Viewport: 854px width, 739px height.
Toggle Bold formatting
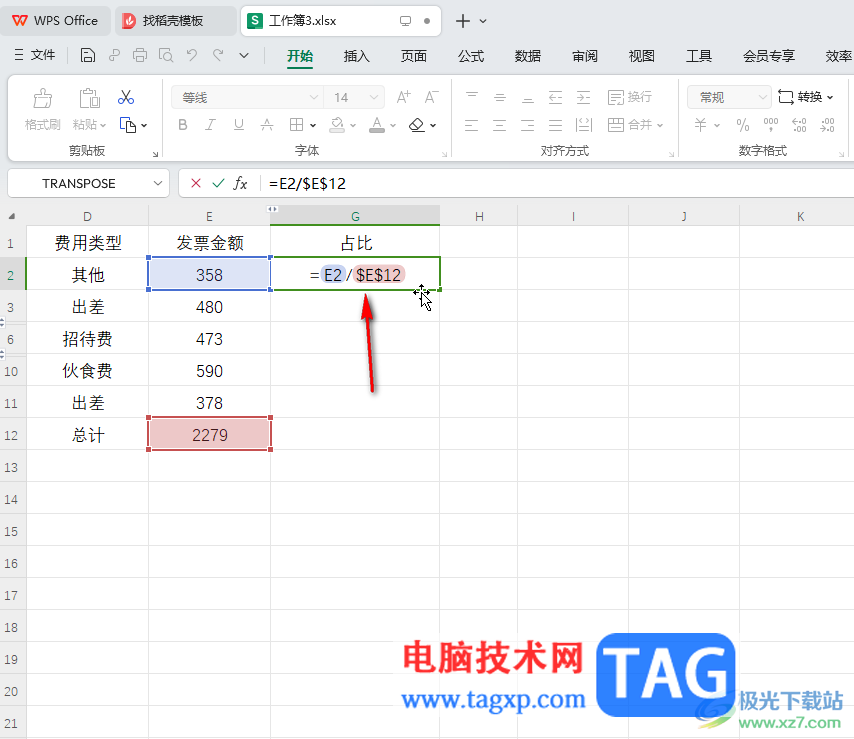[183, 125]
